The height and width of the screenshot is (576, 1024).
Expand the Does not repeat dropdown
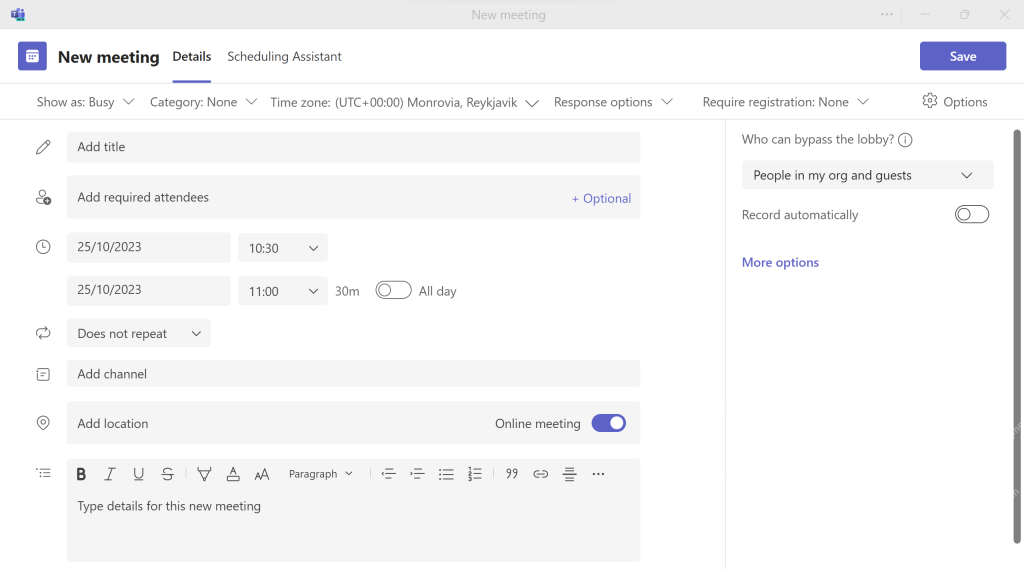138,333
